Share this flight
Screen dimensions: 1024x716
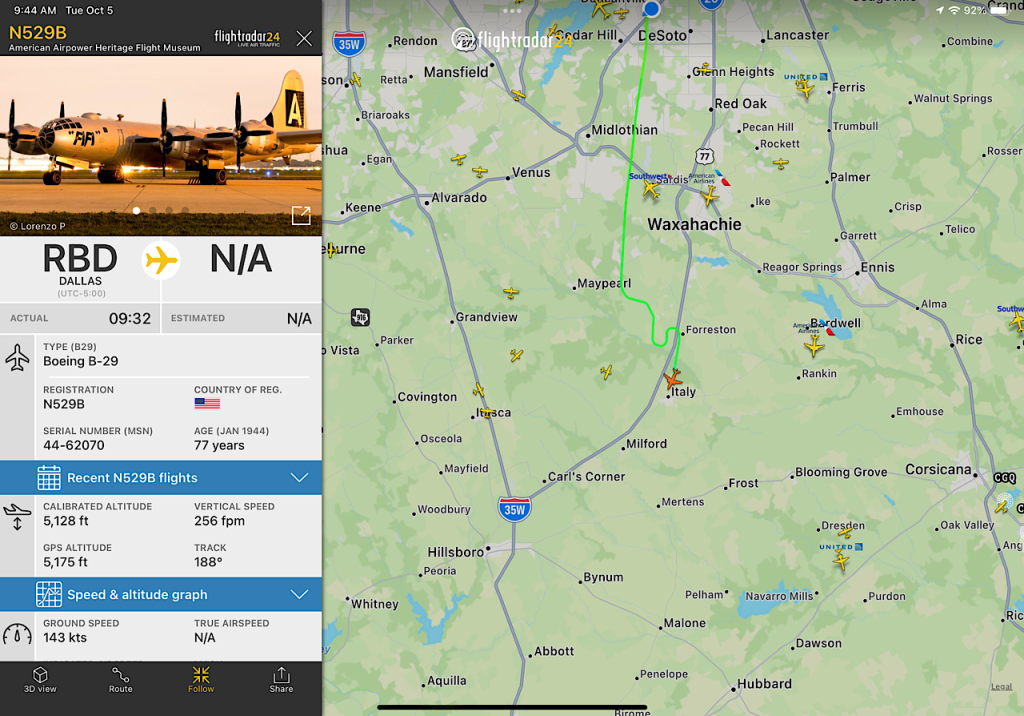(281, 680)
